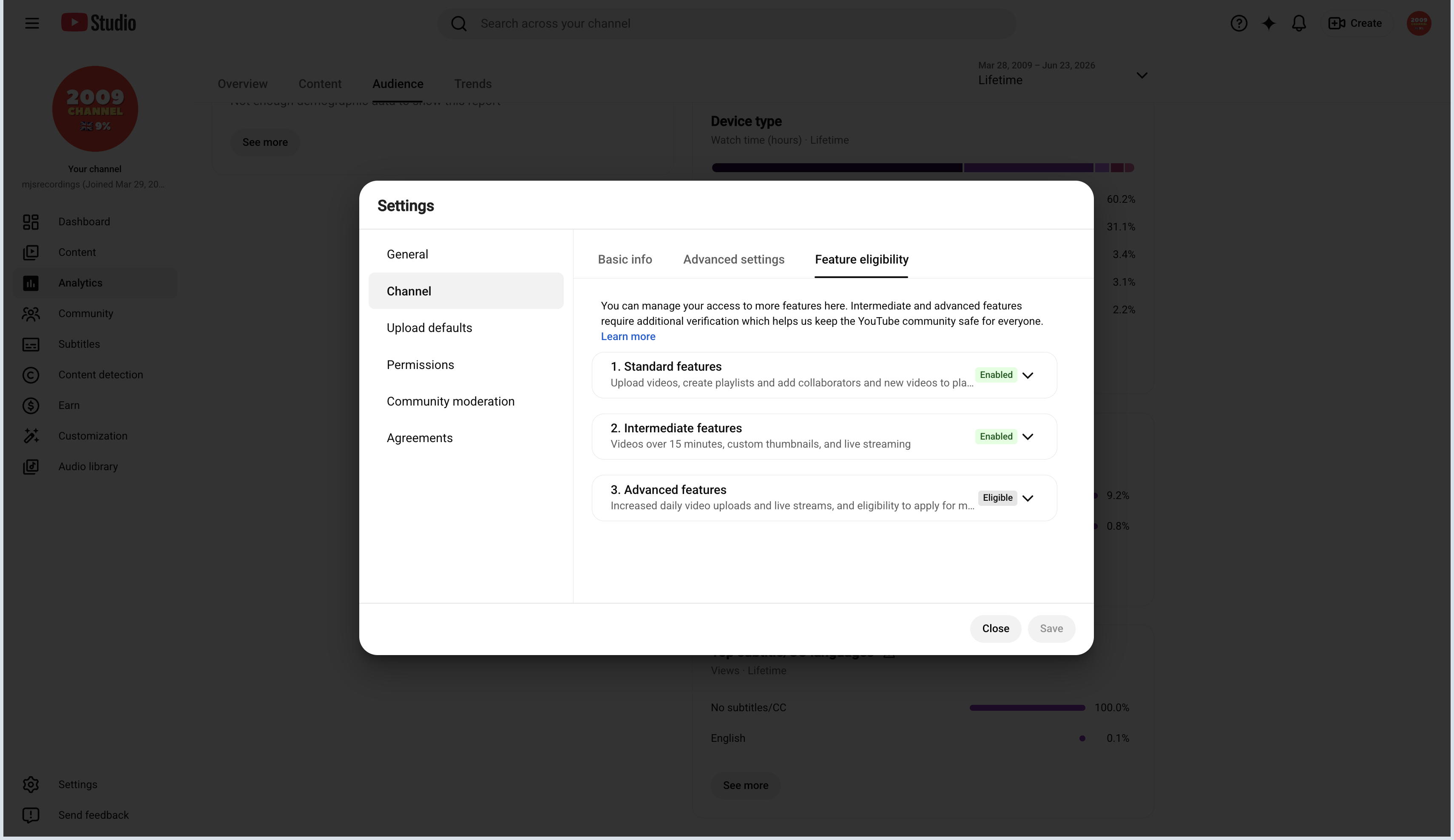Click the Enabled badge for Intermediate features
The height and width of the screenshot is (840, 1454).
[996, 437]
